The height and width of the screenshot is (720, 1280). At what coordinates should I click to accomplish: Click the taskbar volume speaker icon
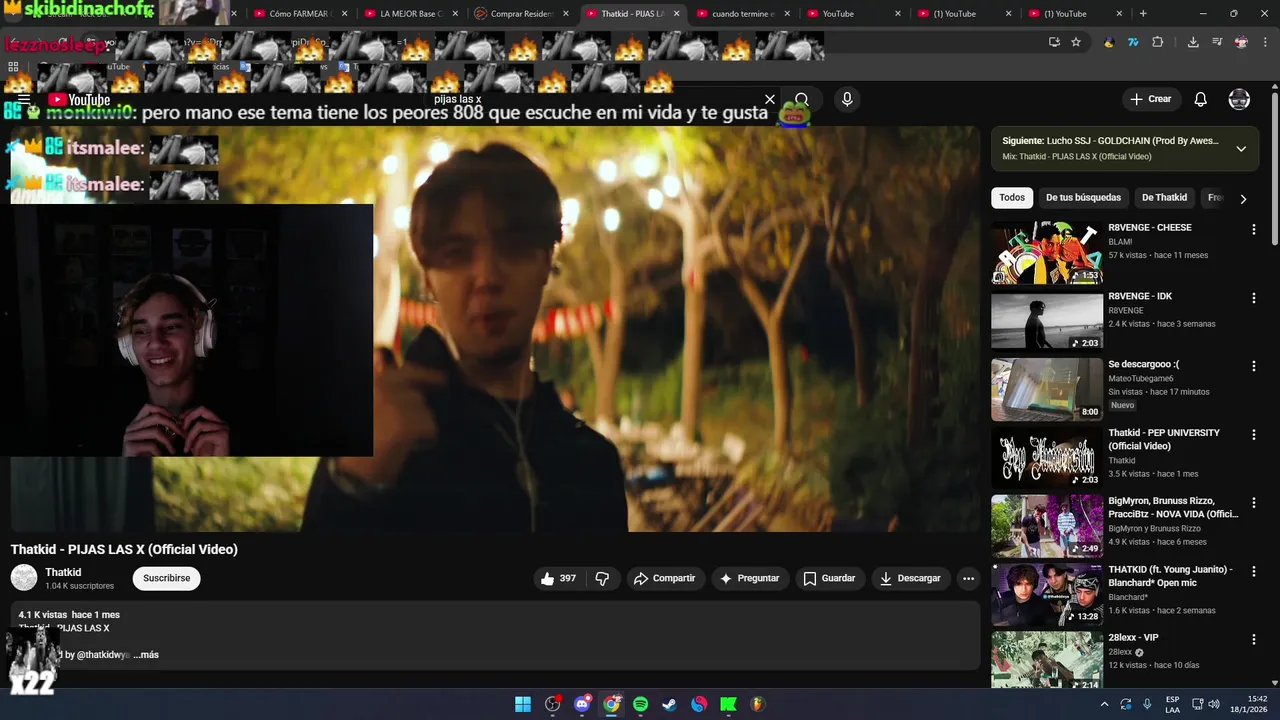point(1214,704)
